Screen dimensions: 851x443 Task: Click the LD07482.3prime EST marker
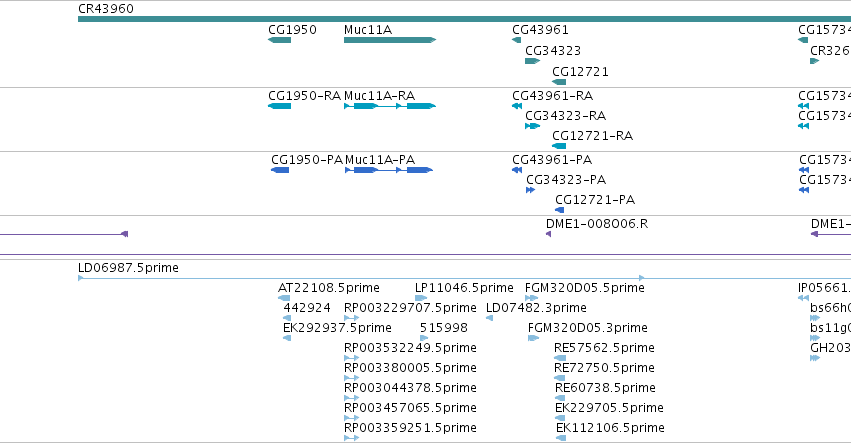(x=490, y=318)
